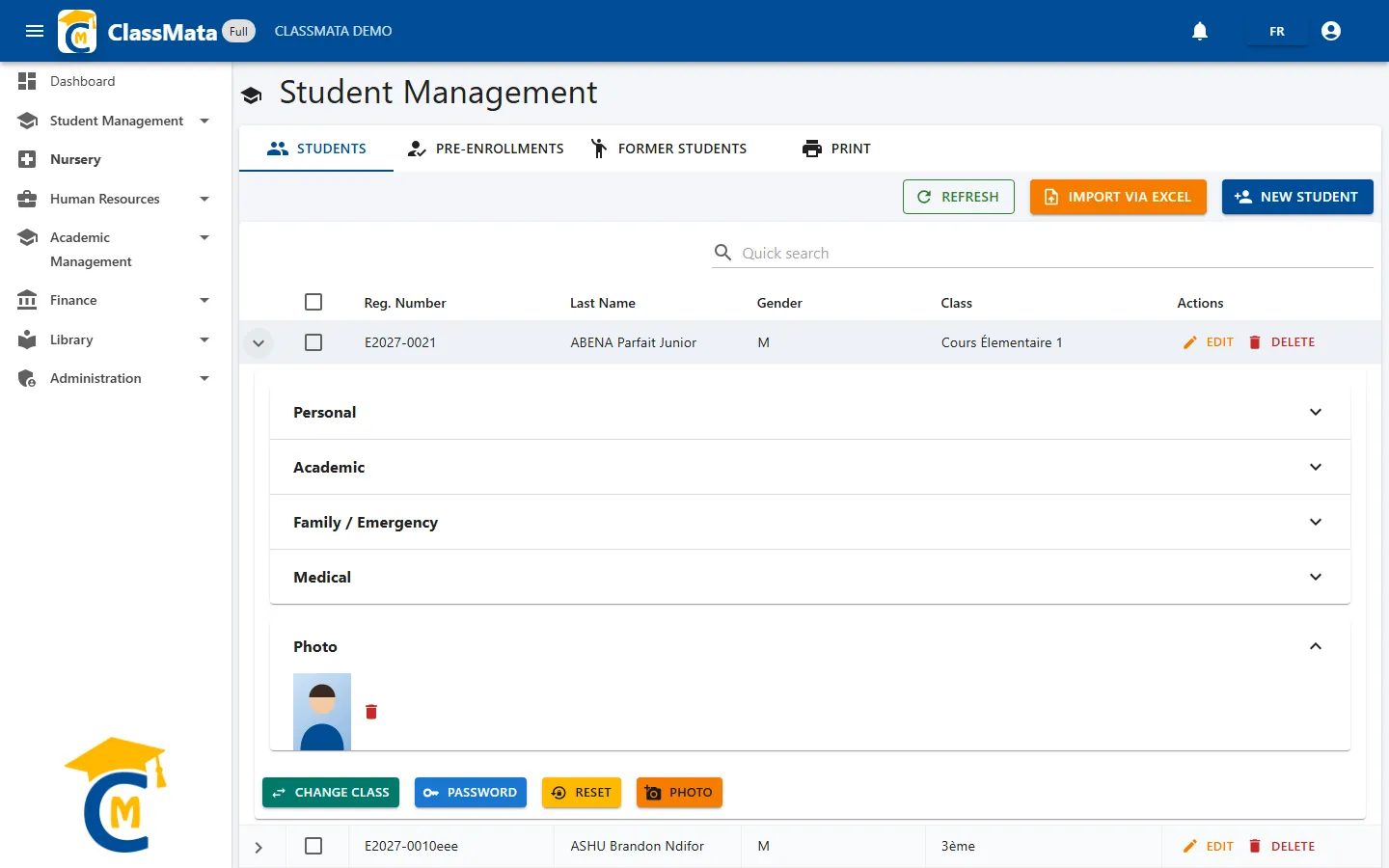This screenshot has height=868, width=1389.
Task: Click Import via Excel button
Action: click(x=1118, y=197)
